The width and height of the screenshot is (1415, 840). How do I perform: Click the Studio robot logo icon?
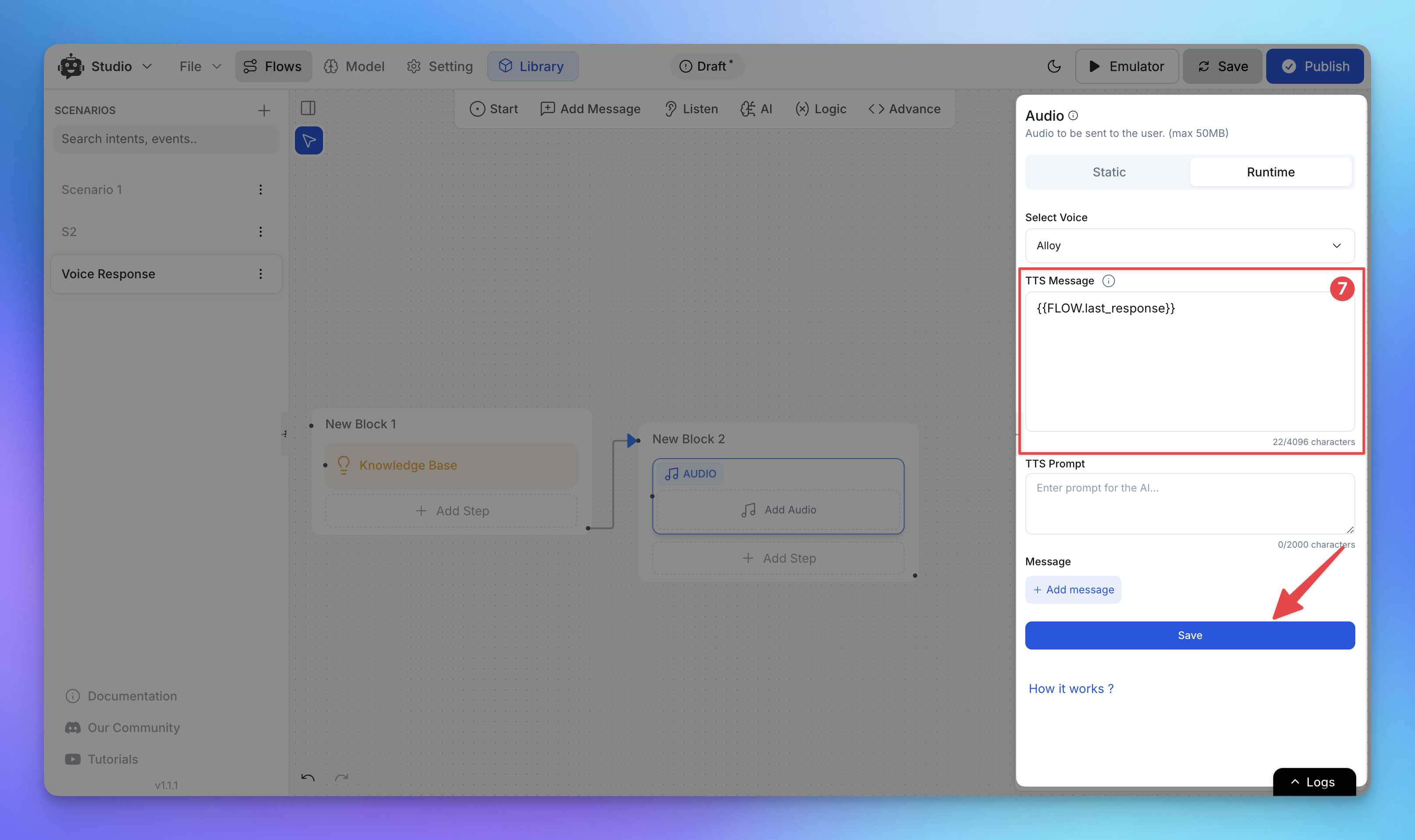tap(71, 66)
